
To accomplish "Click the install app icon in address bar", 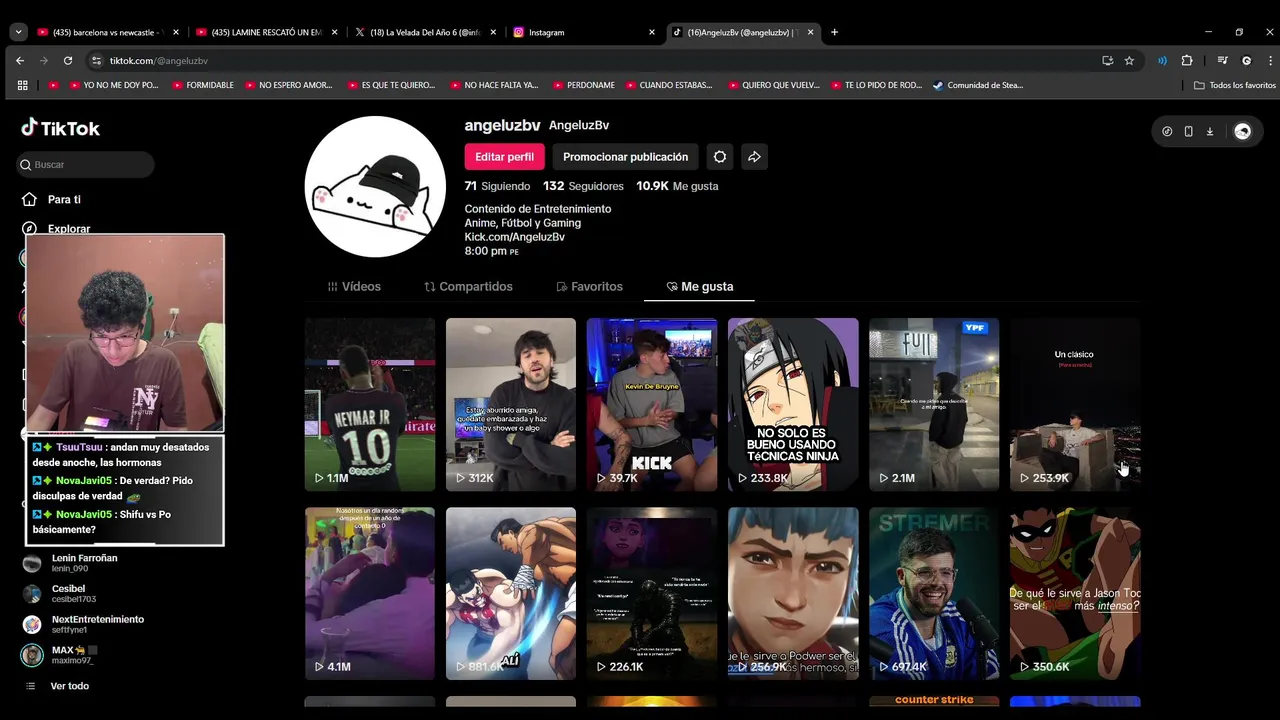I will tap(1107, 61).
